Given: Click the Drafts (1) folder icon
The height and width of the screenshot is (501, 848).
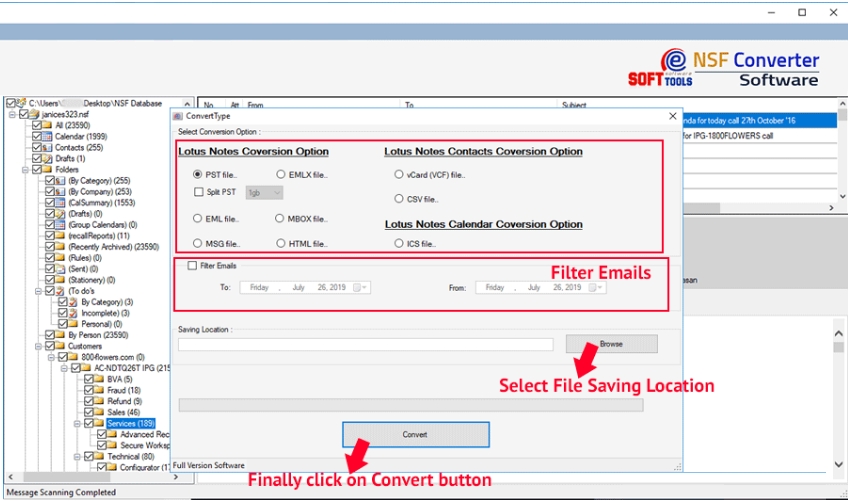Looking at the screenshot, I should pyautogui.click(x=48, y=158).
